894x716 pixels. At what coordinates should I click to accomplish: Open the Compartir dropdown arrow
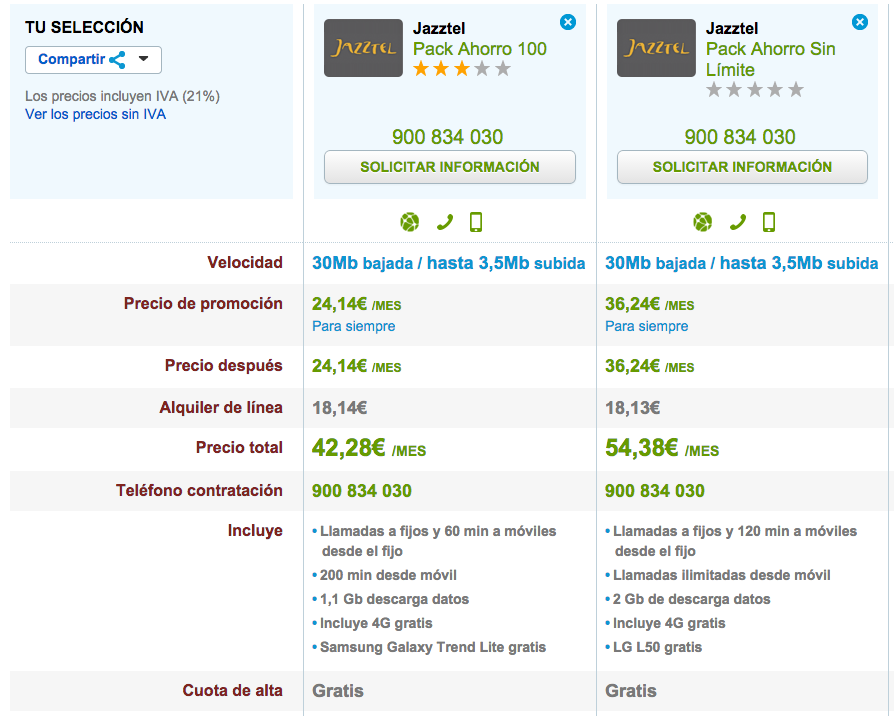tap(143, 59)
